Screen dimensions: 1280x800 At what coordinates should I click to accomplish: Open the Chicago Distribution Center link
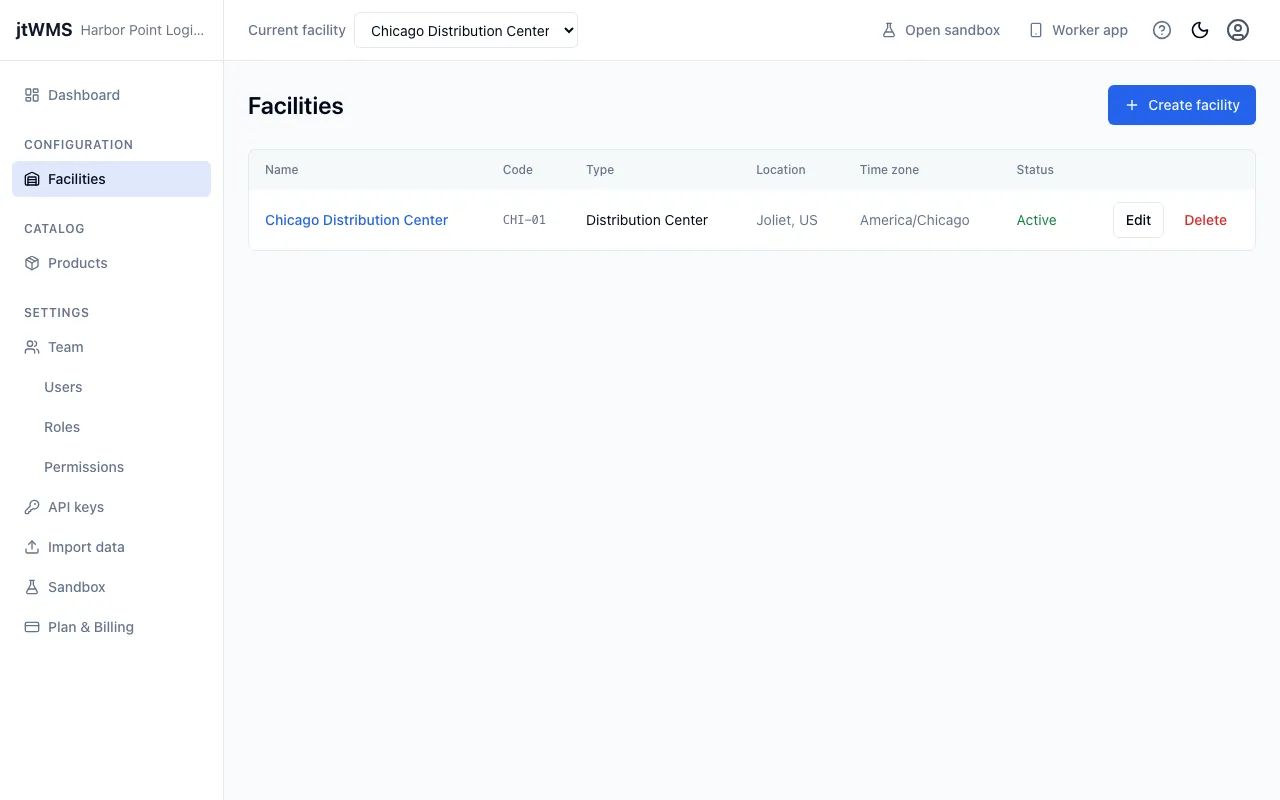(x=356, y=220)
